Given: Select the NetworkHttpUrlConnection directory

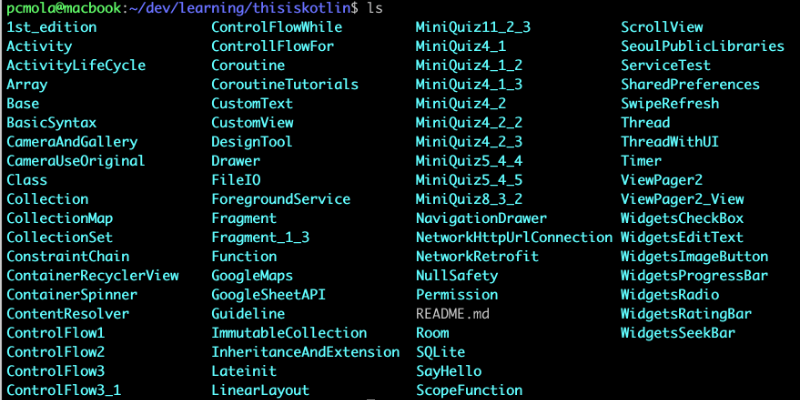Looking at the screenshot, I should tap(514, 238).
